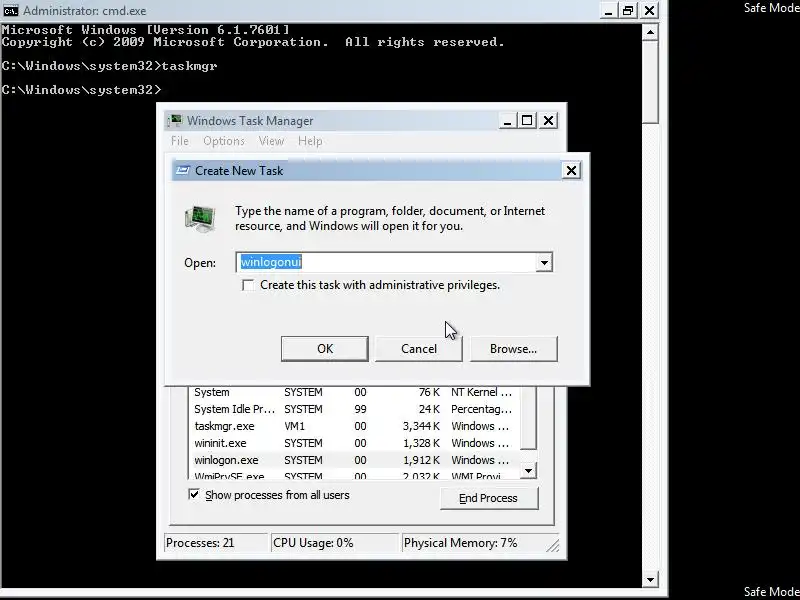Close the Create New Task dialog
Screen dimensions: 800x600
point(571,170)
